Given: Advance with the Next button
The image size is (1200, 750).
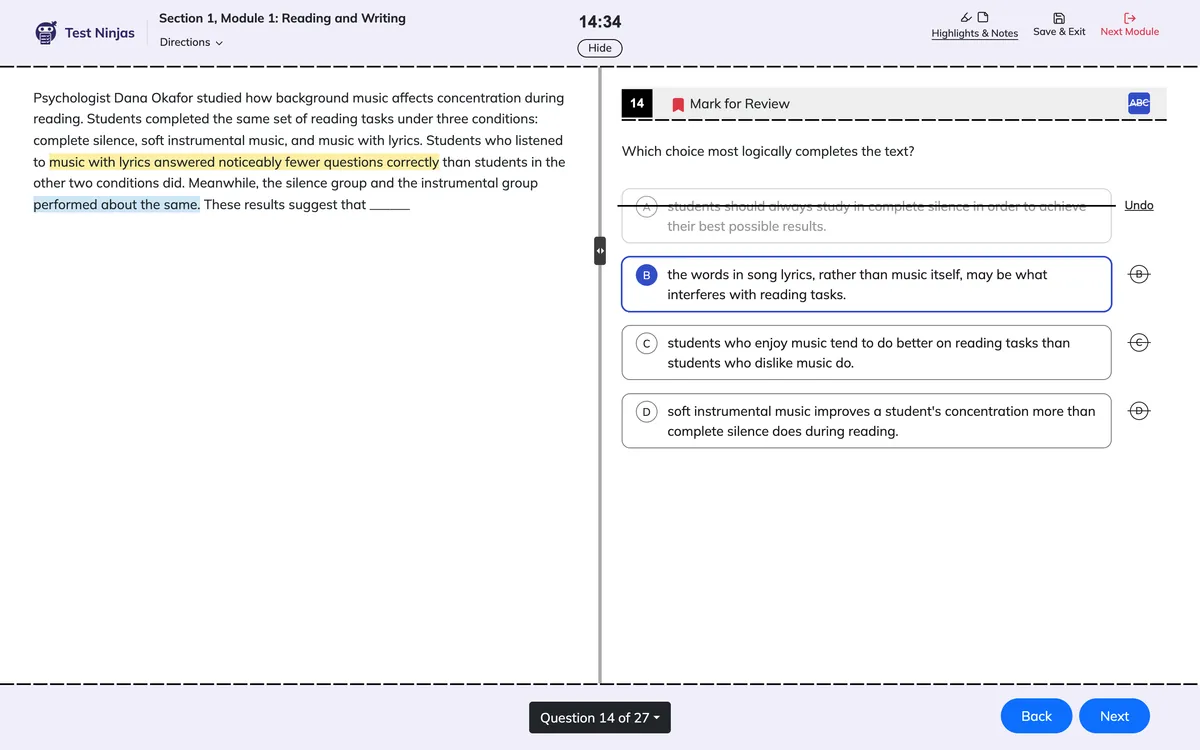Looking at the screenshot, I should pyautogui.click(x=1114, y=716).
